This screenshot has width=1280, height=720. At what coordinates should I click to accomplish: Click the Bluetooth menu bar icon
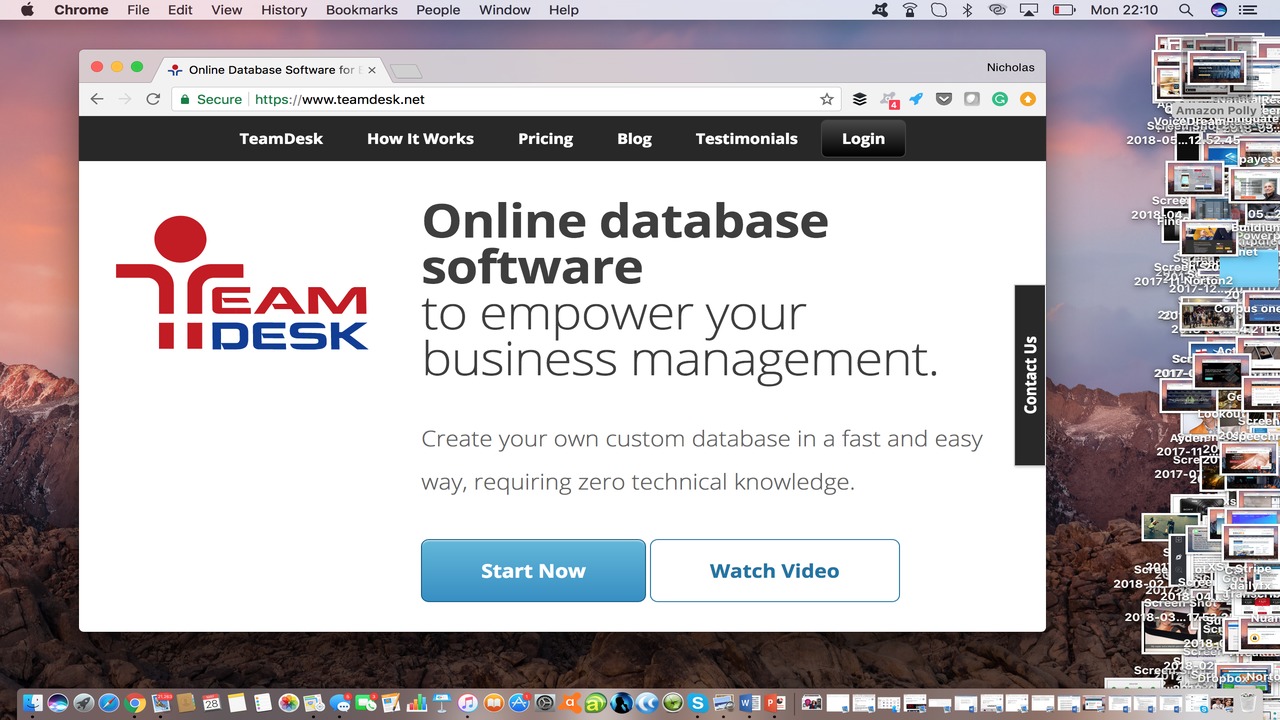click(x=967, y=10)
